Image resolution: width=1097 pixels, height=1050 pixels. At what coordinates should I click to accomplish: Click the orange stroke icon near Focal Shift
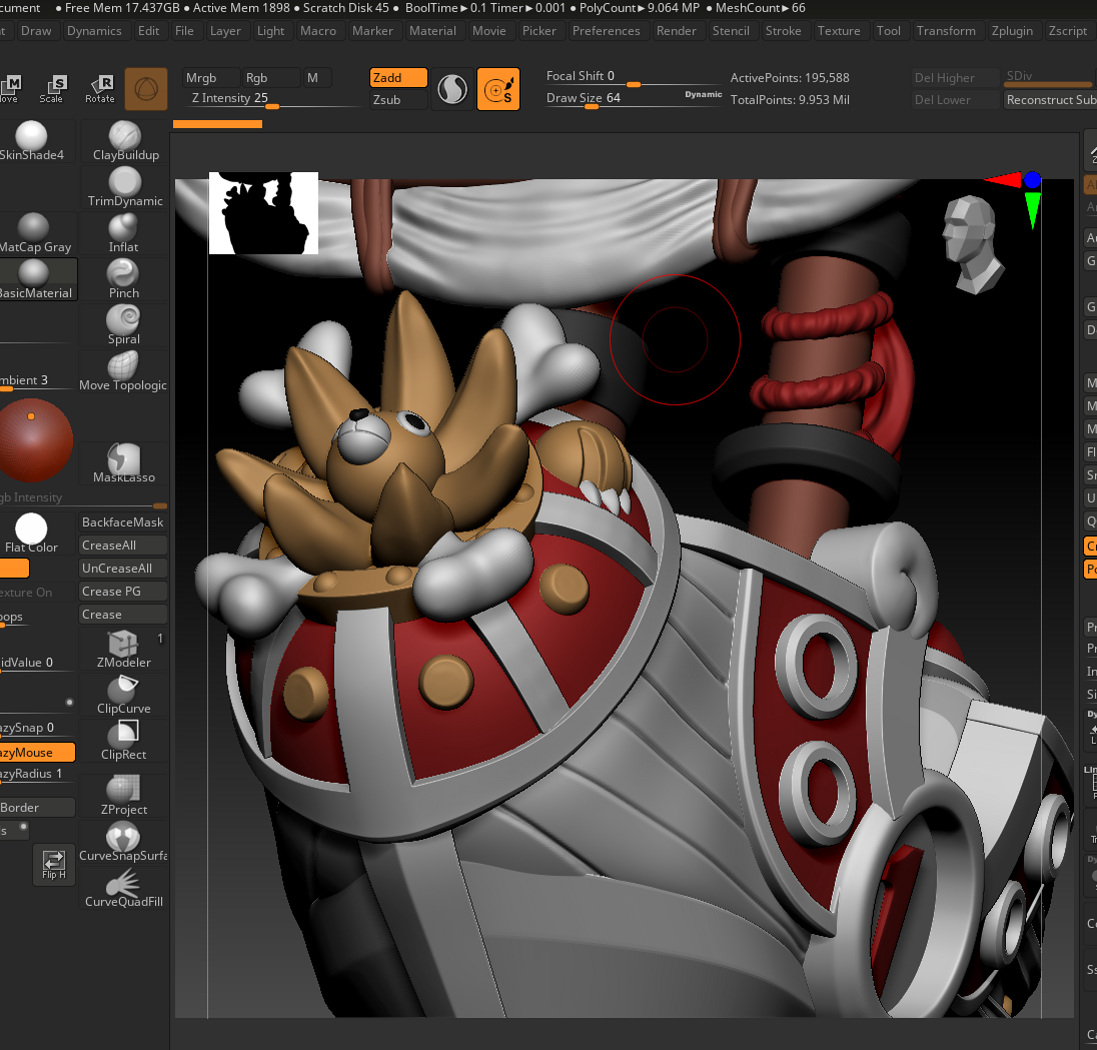498,89
